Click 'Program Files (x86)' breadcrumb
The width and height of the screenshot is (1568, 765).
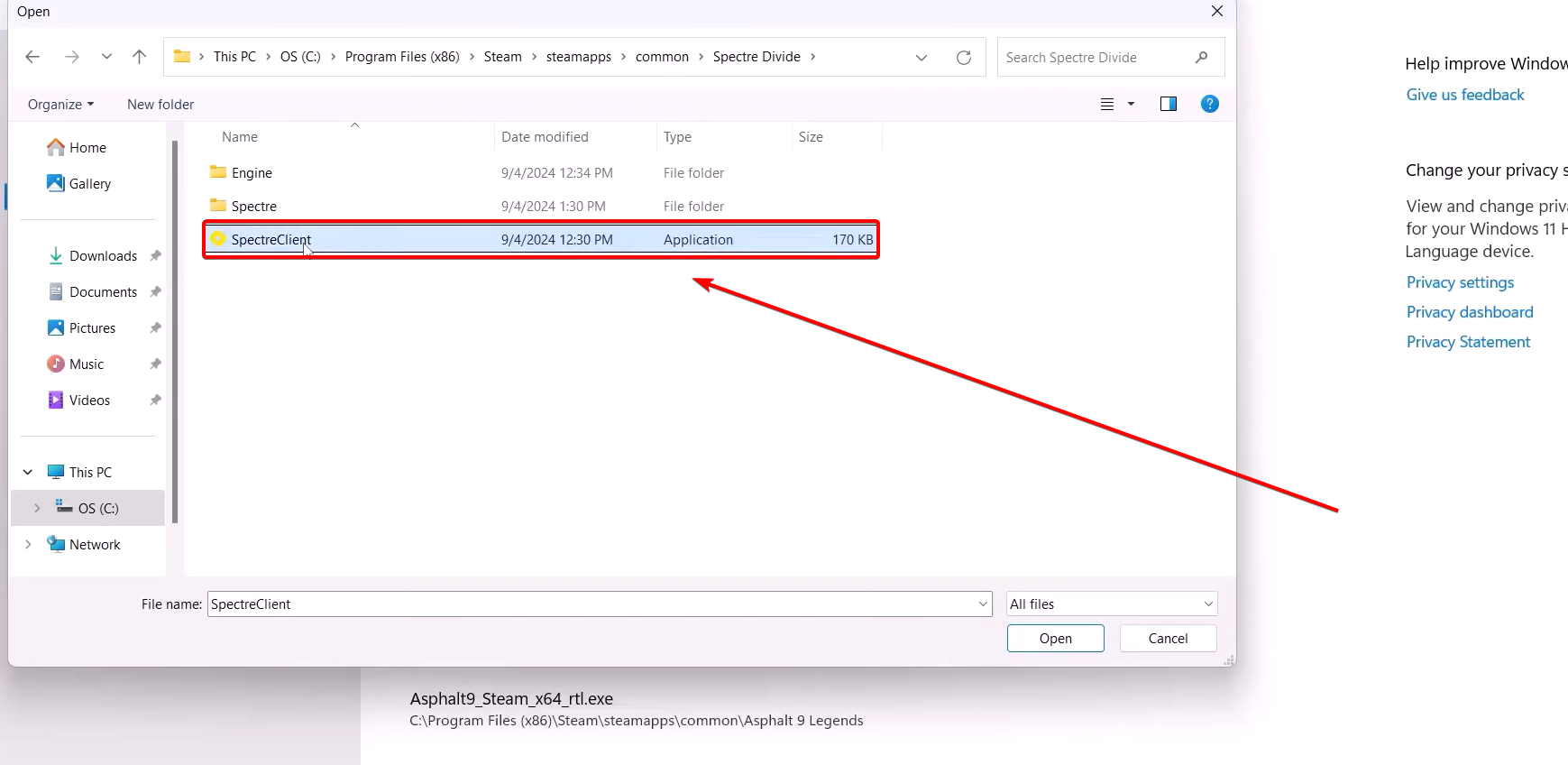[x=402, y=57]
